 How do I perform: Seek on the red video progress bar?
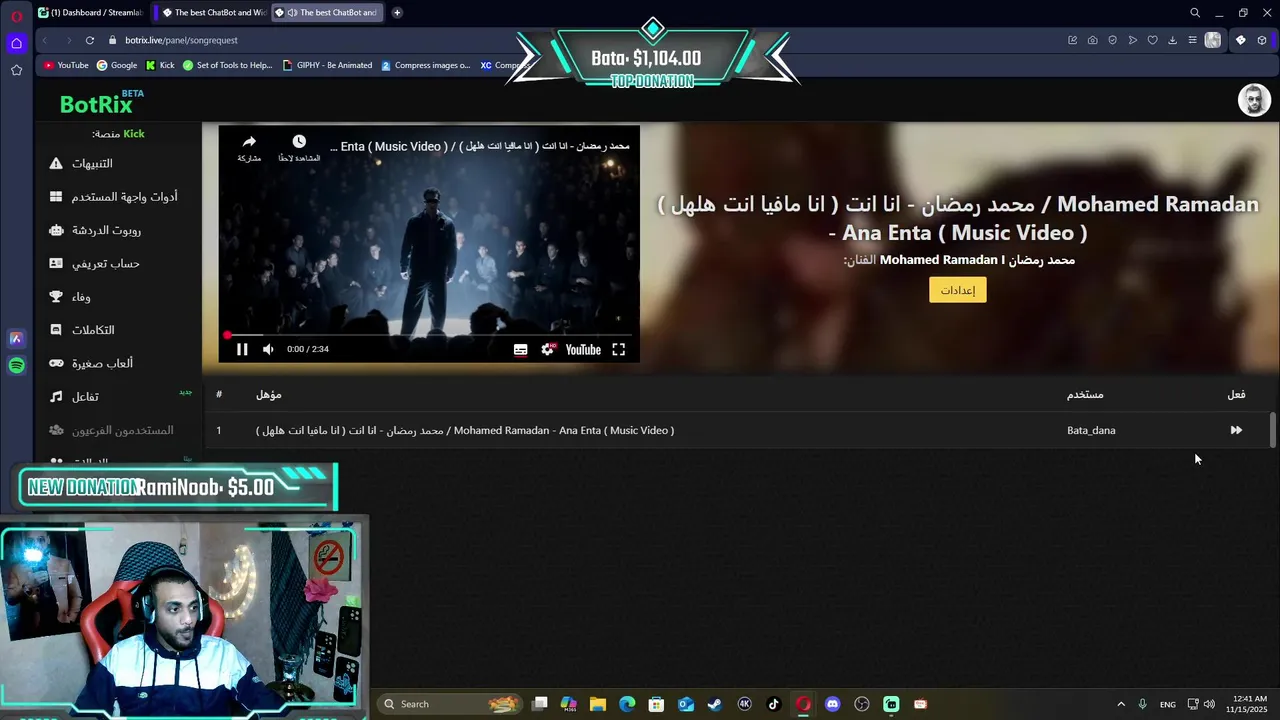(429, 335)
